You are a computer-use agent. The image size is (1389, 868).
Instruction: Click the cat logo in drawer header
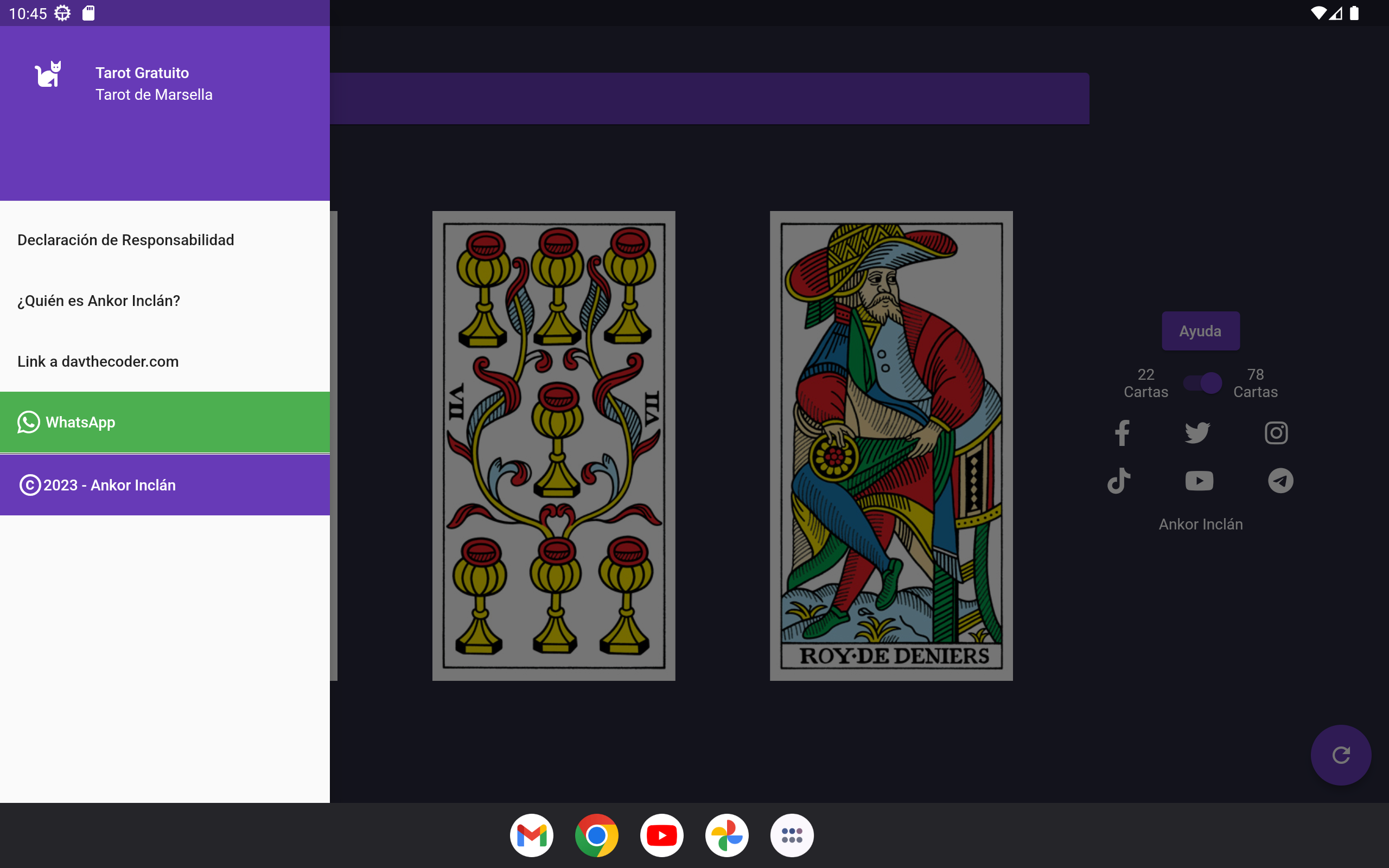[x=48, y=74]
